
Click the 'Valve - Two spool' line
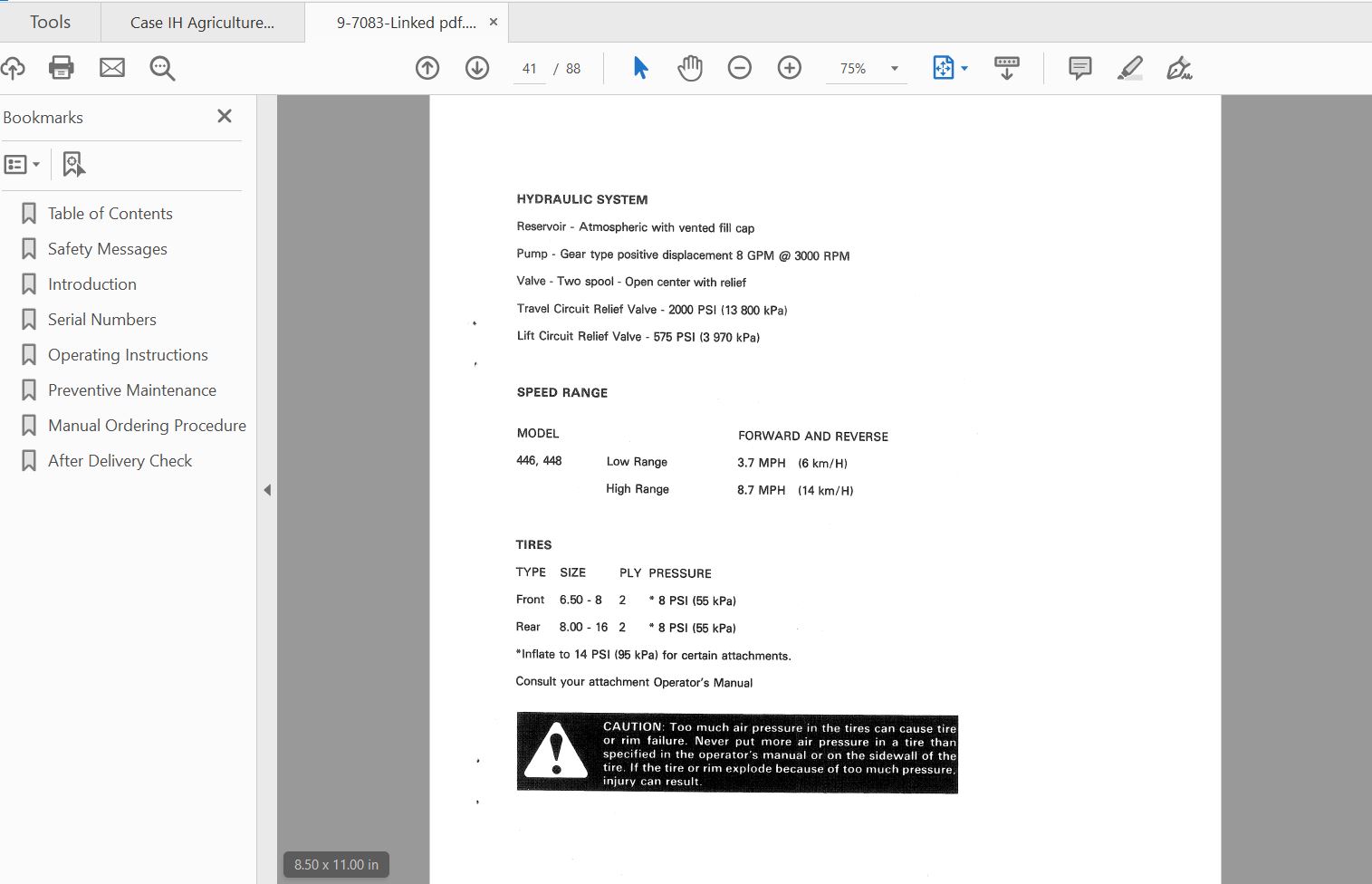[x=631, y=282]
